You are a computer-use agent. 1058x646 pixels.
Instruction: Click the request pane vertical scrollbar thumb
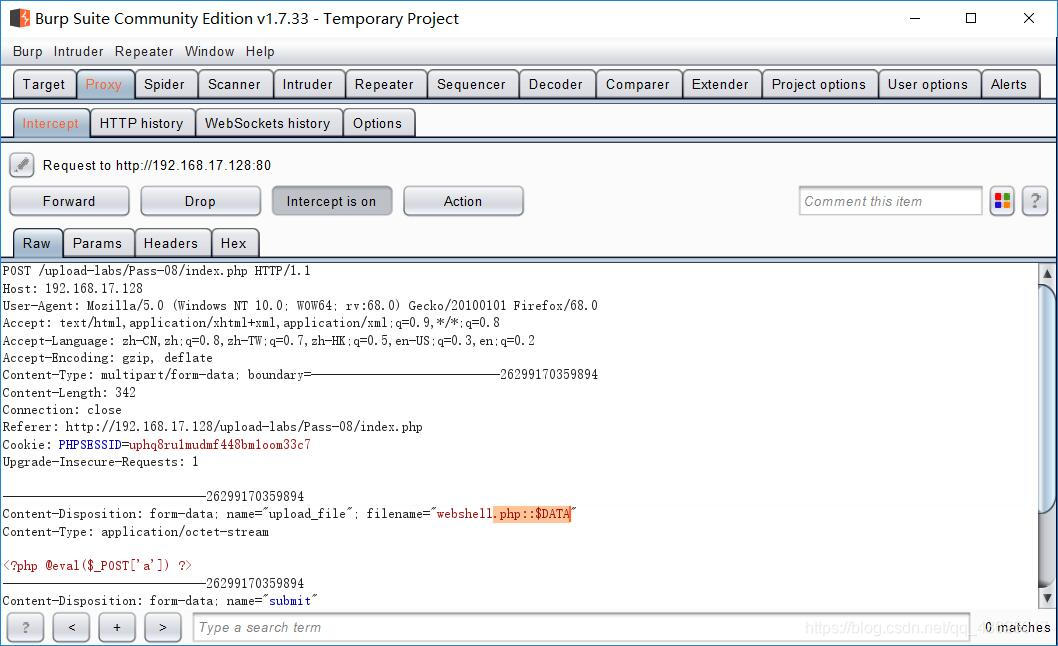pos(1047,398)
